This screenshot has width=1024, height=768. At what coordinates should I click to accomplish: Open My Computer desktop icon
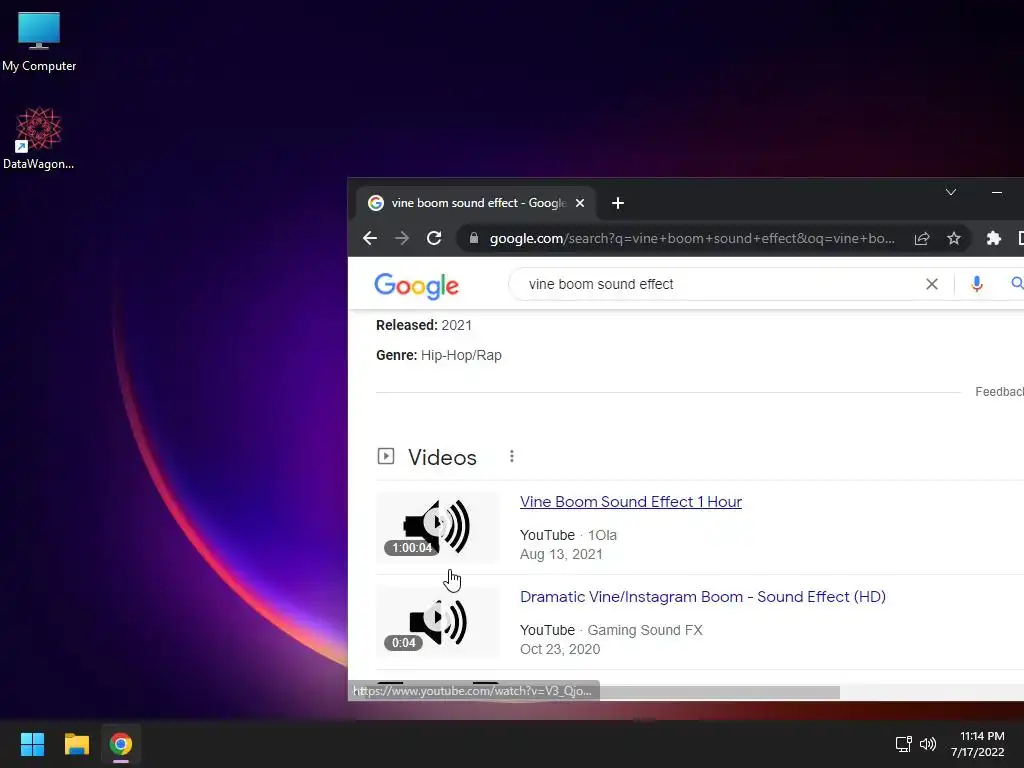tap(39, 41)
